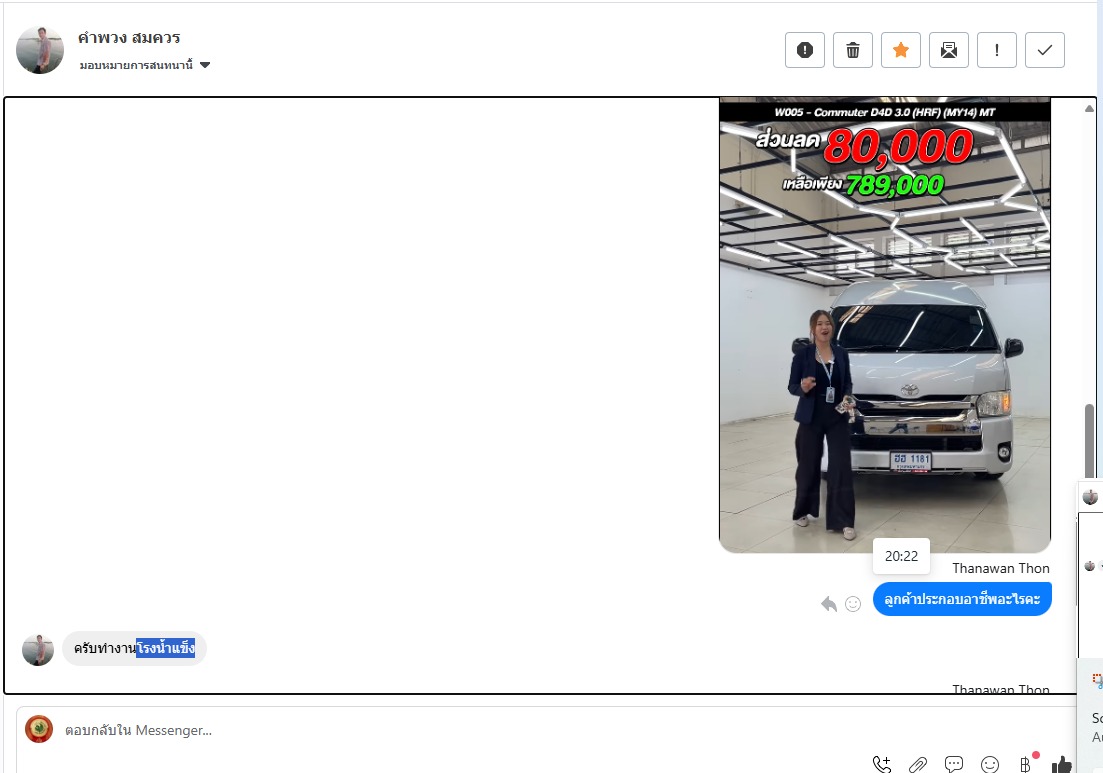Select the blue message ลูกค้าประกอบอาชีพอะไรคะ
This screenshot has height=773, width=1103.
pos(962,599)
